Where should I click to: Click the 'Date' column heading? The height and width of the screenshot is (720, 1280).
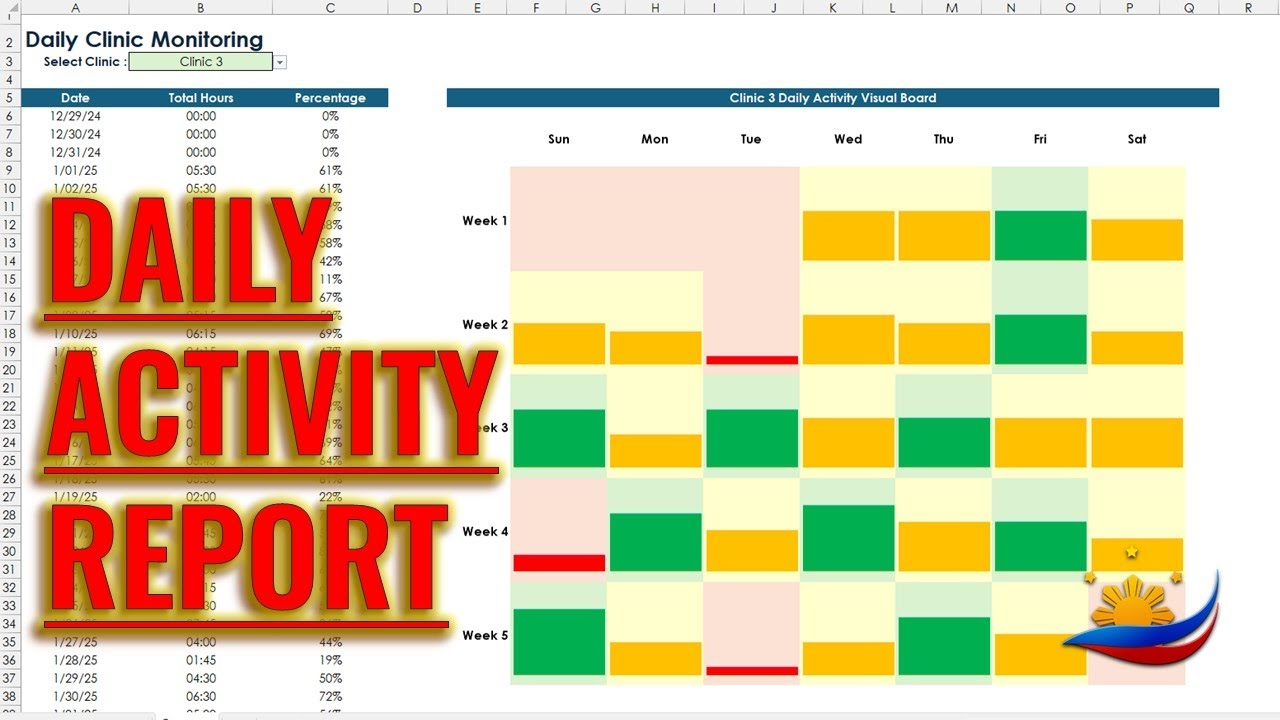(x=75, y=98)
